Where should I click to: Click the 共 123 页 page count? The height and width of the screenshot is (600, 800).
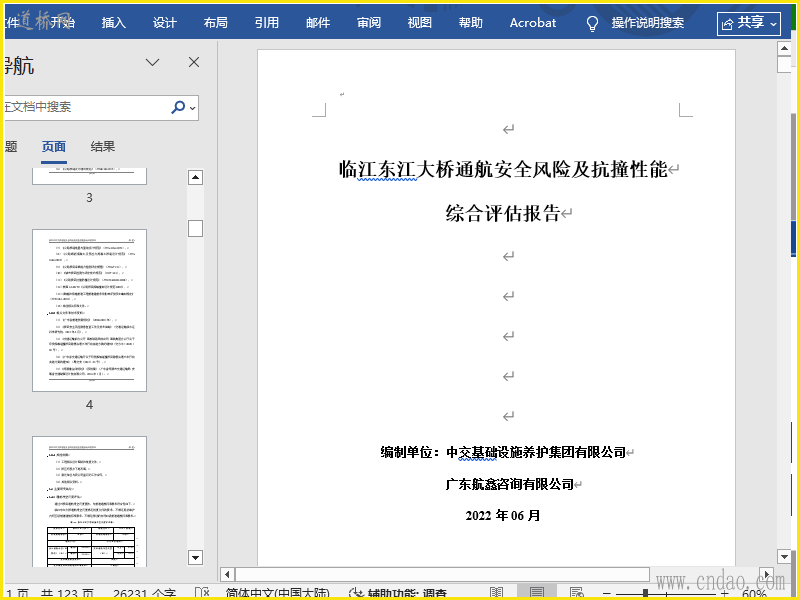(x=67, y=594)
